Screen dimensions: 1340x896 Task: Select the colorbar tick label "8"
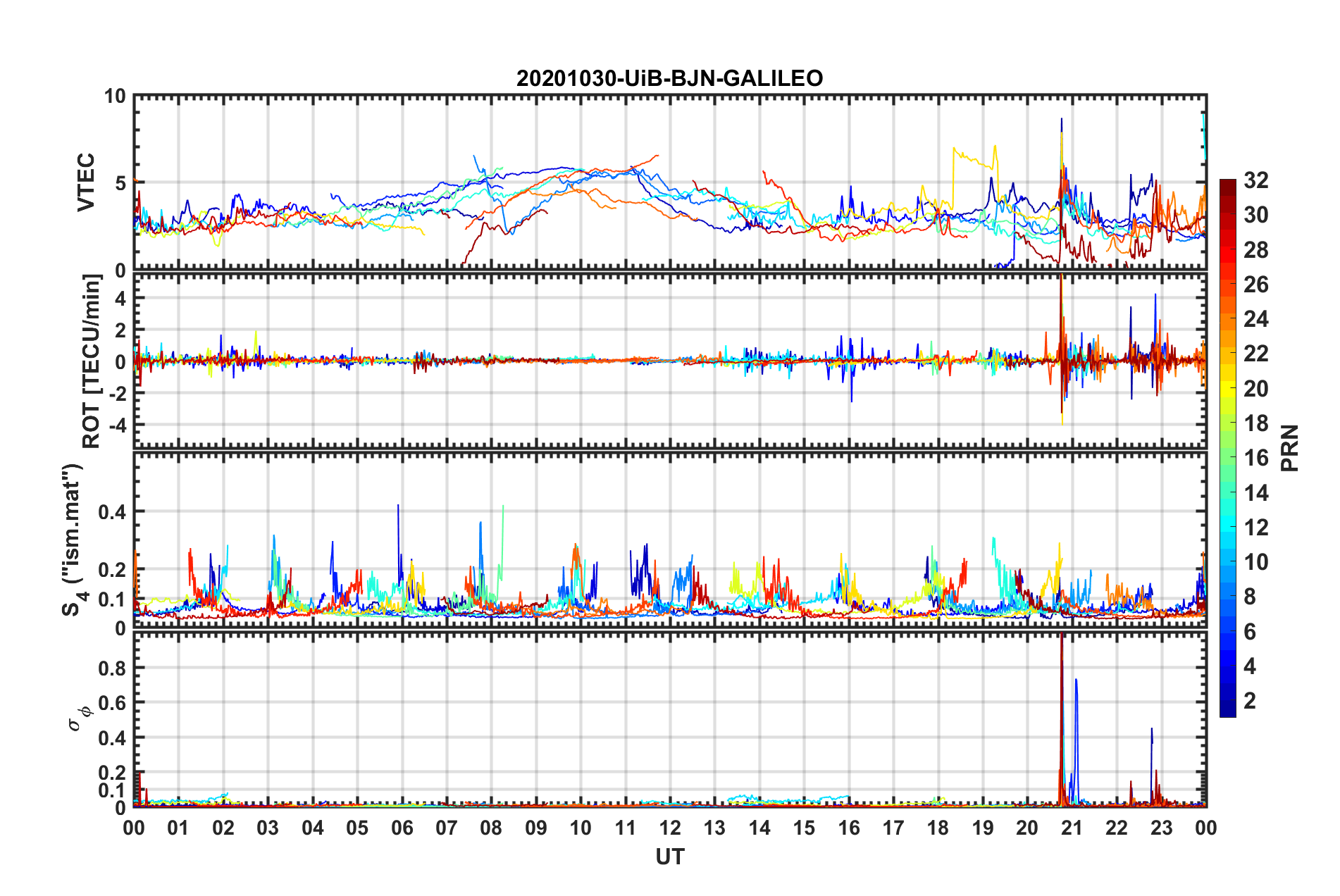click(x=1250, y=597)
